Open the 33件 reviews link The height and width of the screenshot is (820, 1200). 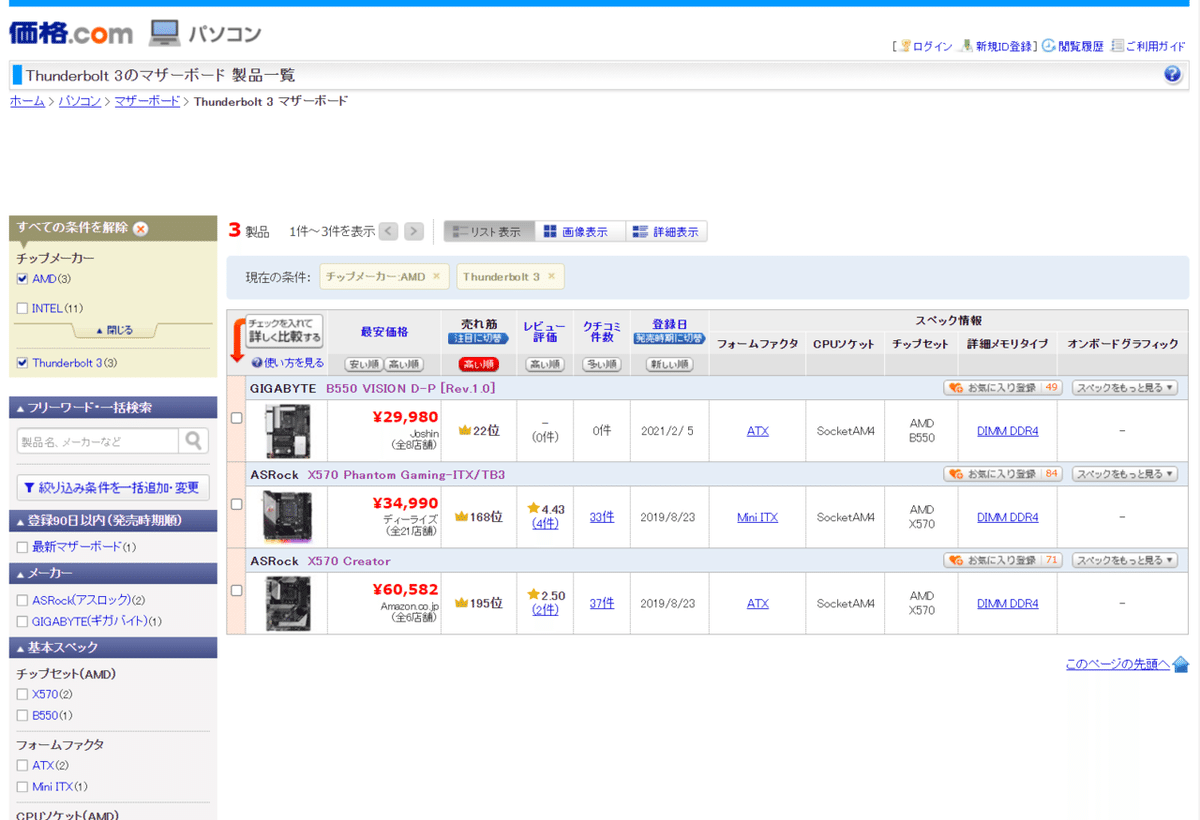(602, 517)
